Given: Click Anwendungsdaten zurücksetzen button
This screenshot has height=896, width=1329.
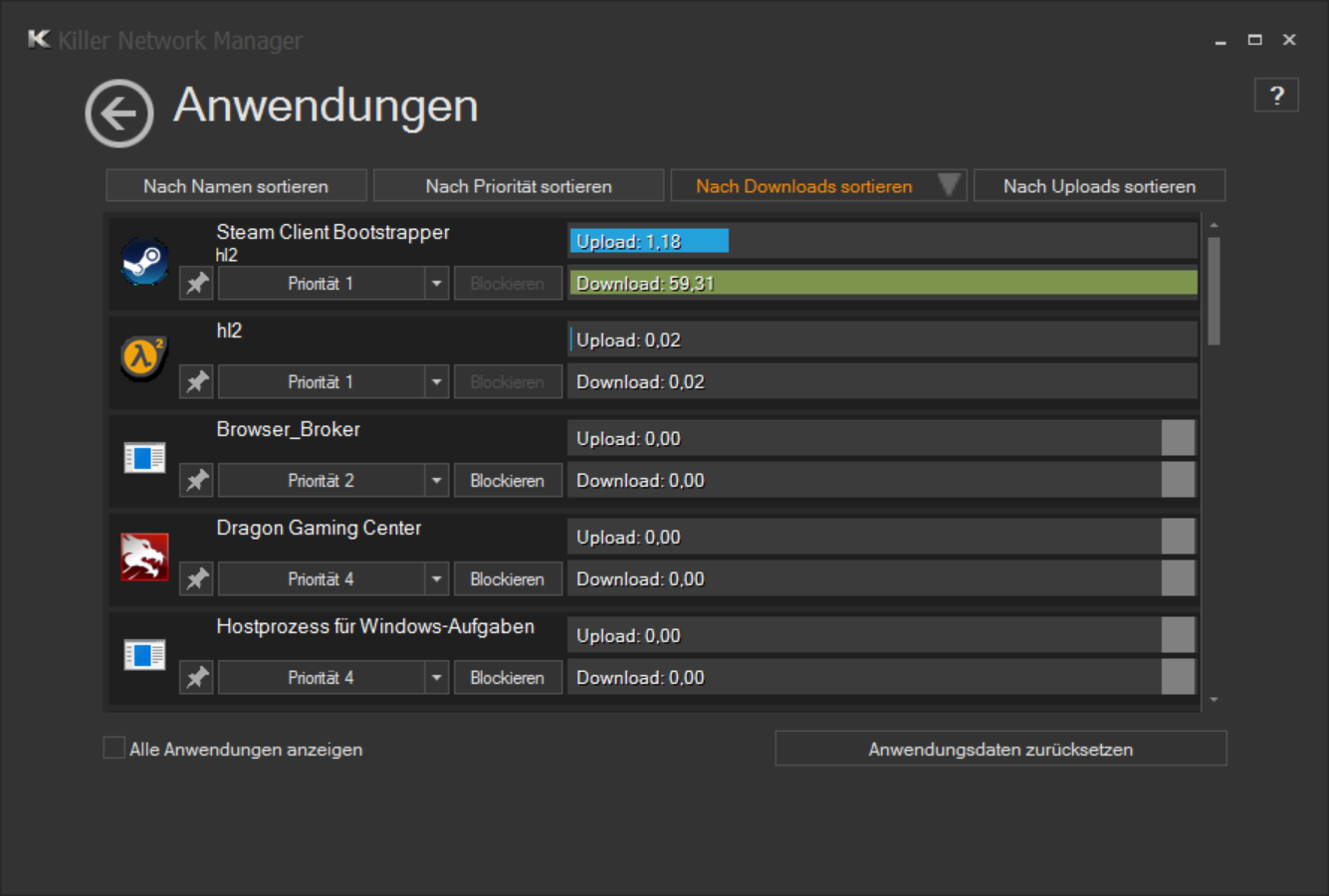Looking at the screenshot, I should tap(1000, 749).
